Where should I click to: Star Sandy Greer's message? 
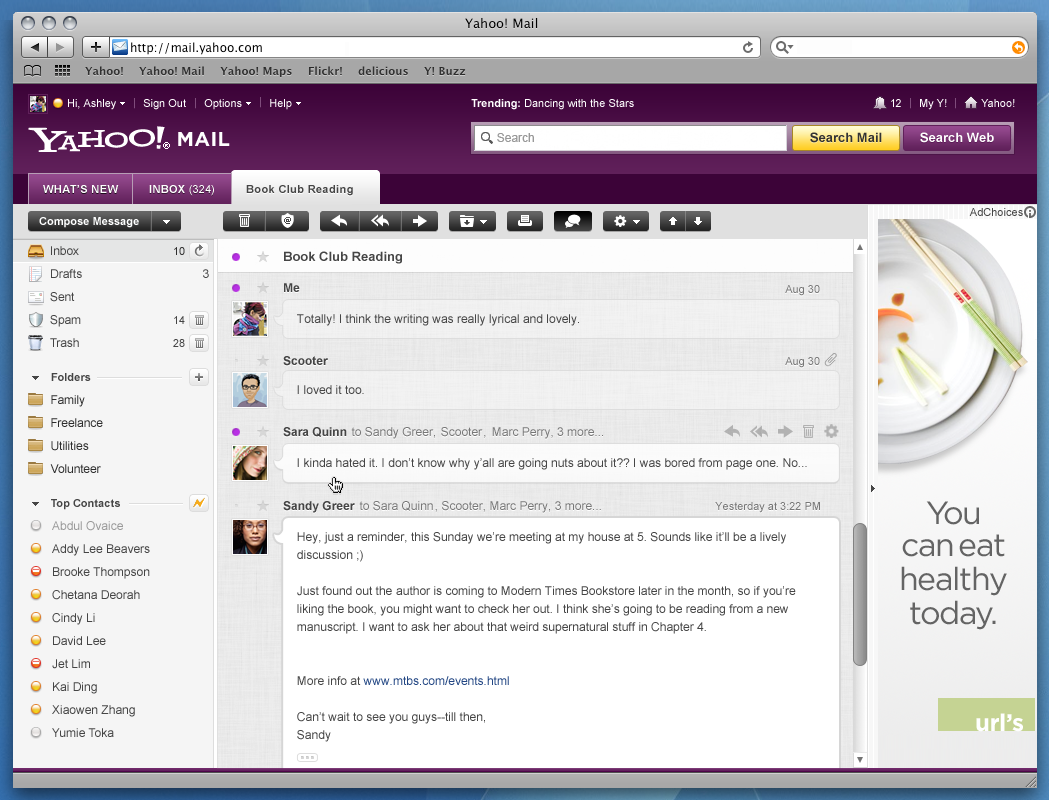coord(263,506)
